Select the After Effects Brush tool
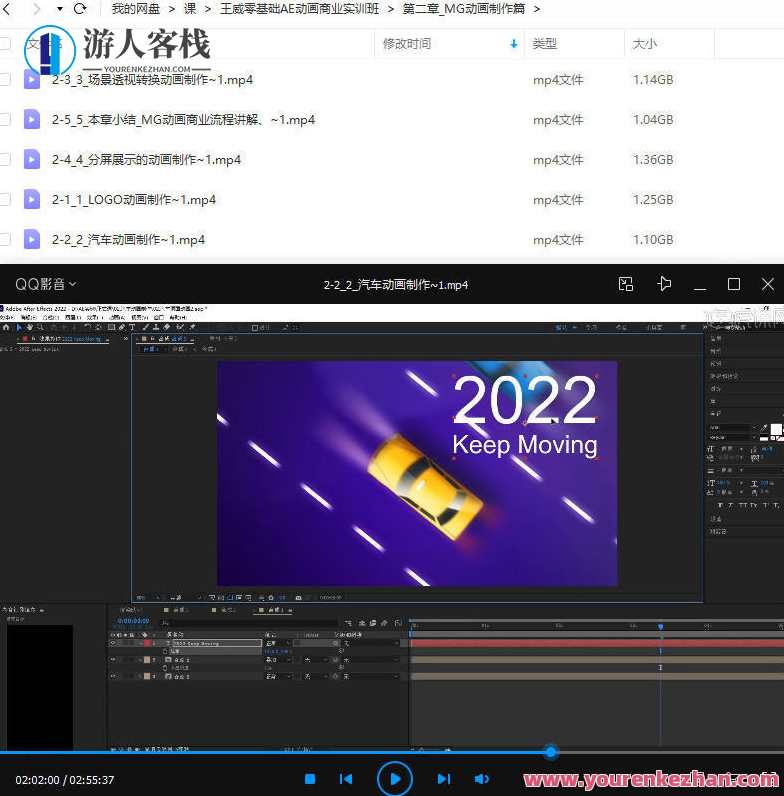Screen dimensions: 784x796 [146, 327]
